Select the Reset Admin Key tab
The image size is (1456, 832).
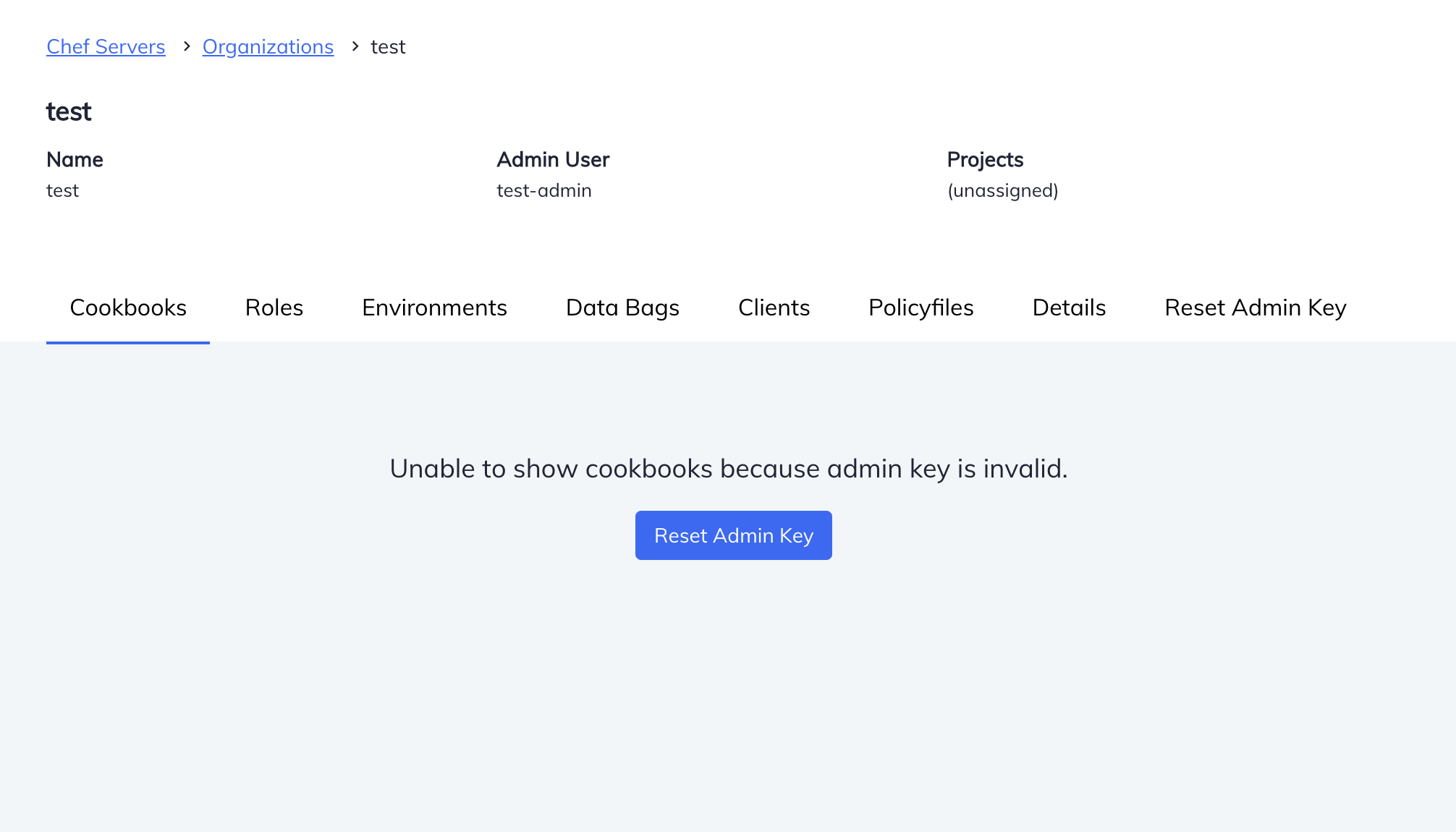click(1255, 307)
